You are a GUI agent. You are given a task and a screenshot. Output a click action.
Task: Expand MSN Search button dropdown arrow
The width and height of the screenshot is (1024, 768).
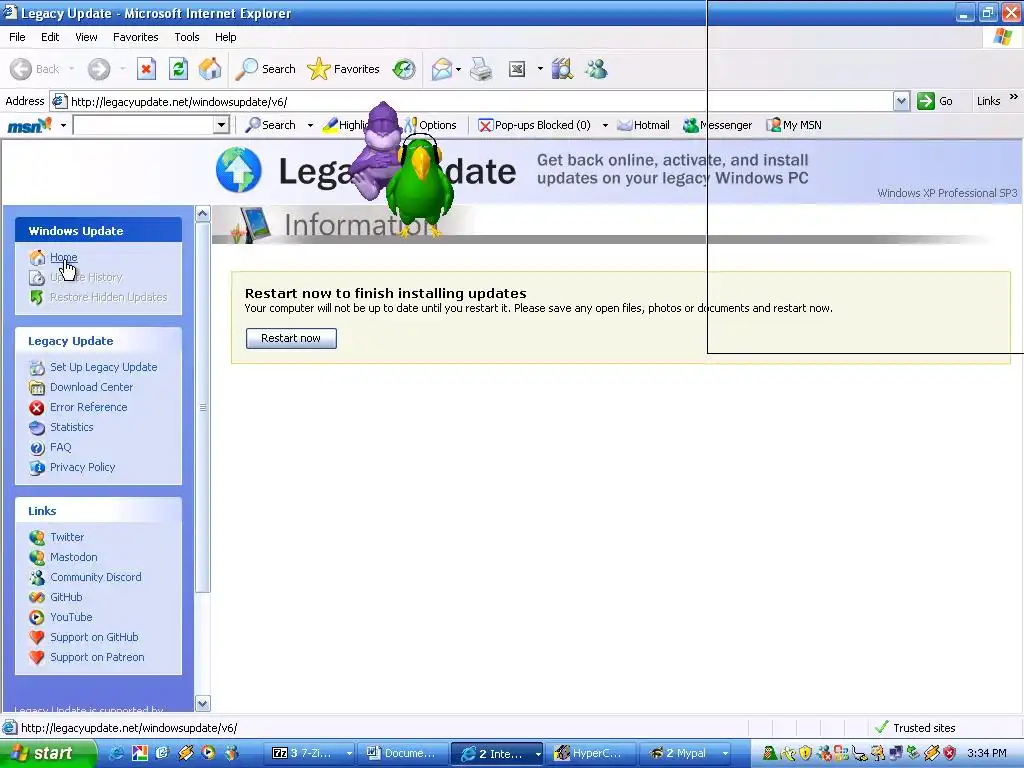point(310,125)
